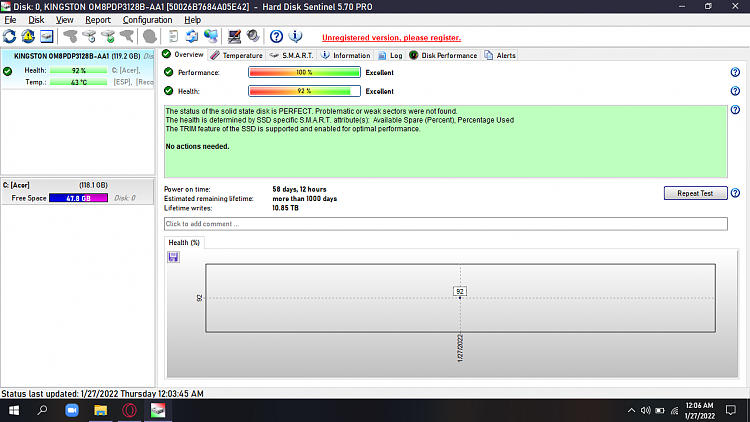Switch to the Log tab

click(390, 56)
